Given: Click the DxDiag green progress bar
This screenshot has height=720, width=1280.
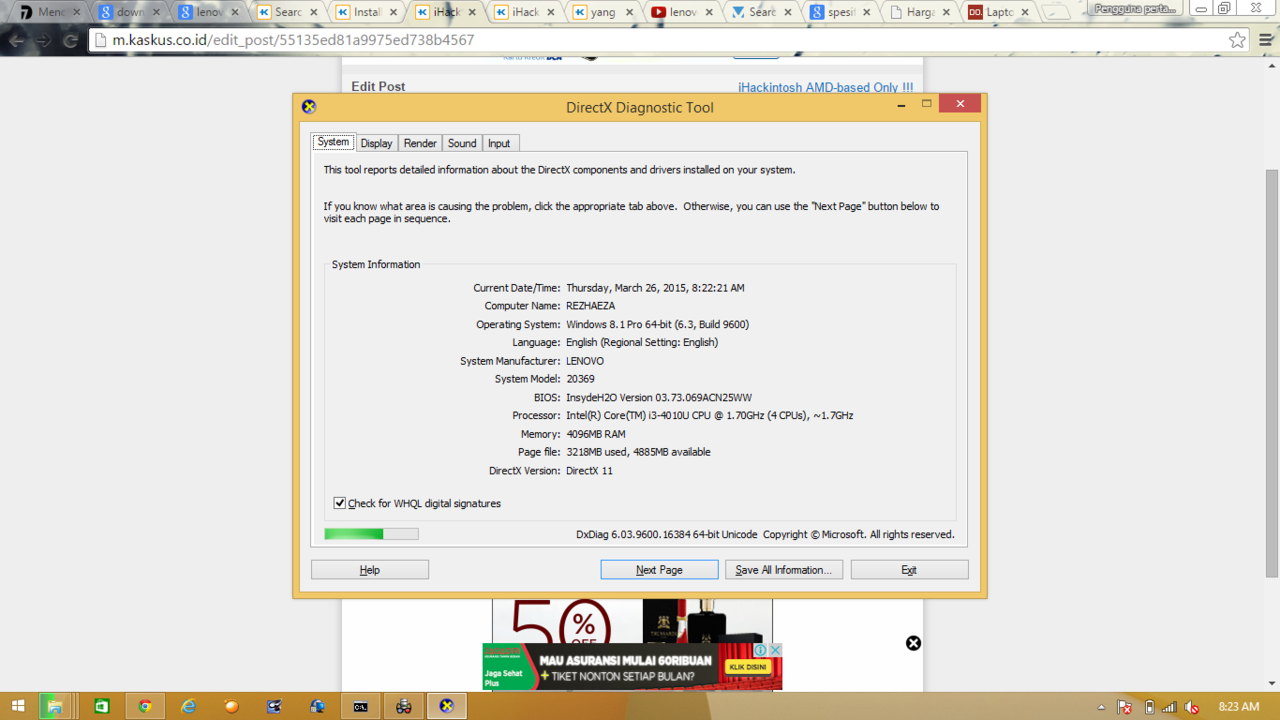Looking at the screenshot, I should [371, 534].
